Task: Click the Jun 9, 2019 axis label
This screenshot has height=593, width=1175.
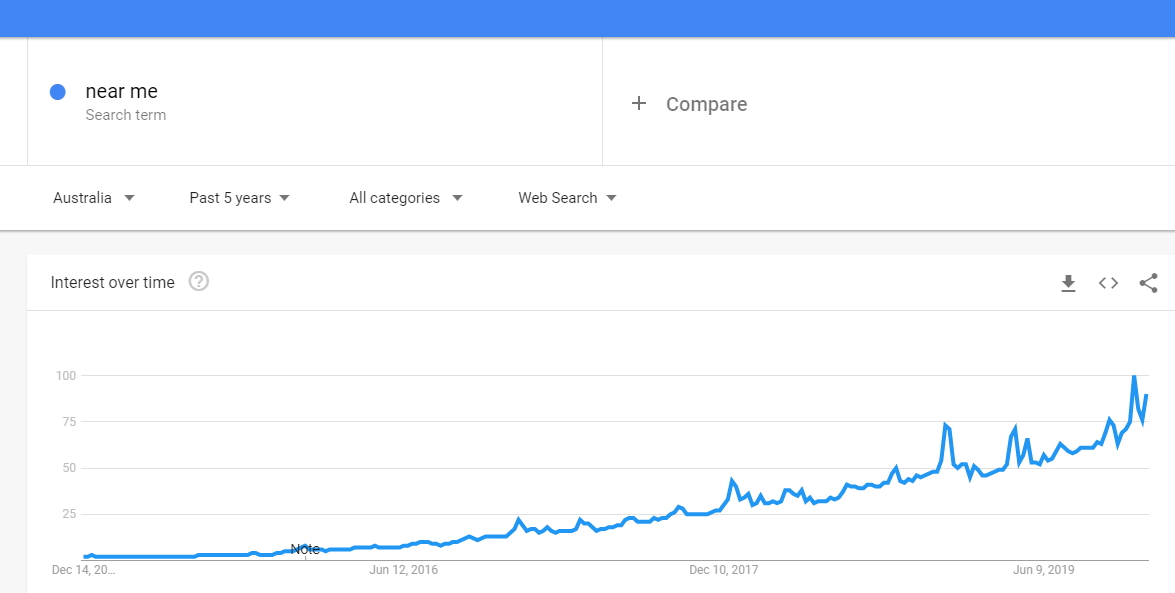Action: pyautogui.click(x=1043, y=570)
